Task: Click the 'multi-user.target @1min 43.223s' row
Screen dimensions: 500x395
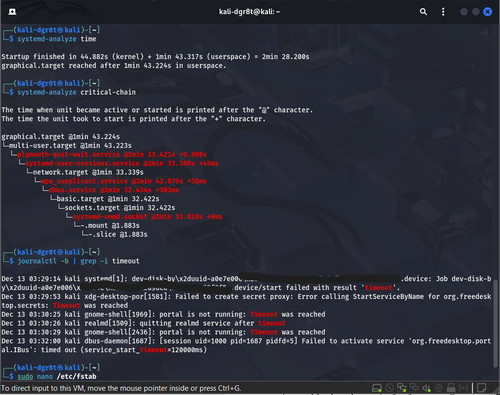Action: click(x=67, y=145)
